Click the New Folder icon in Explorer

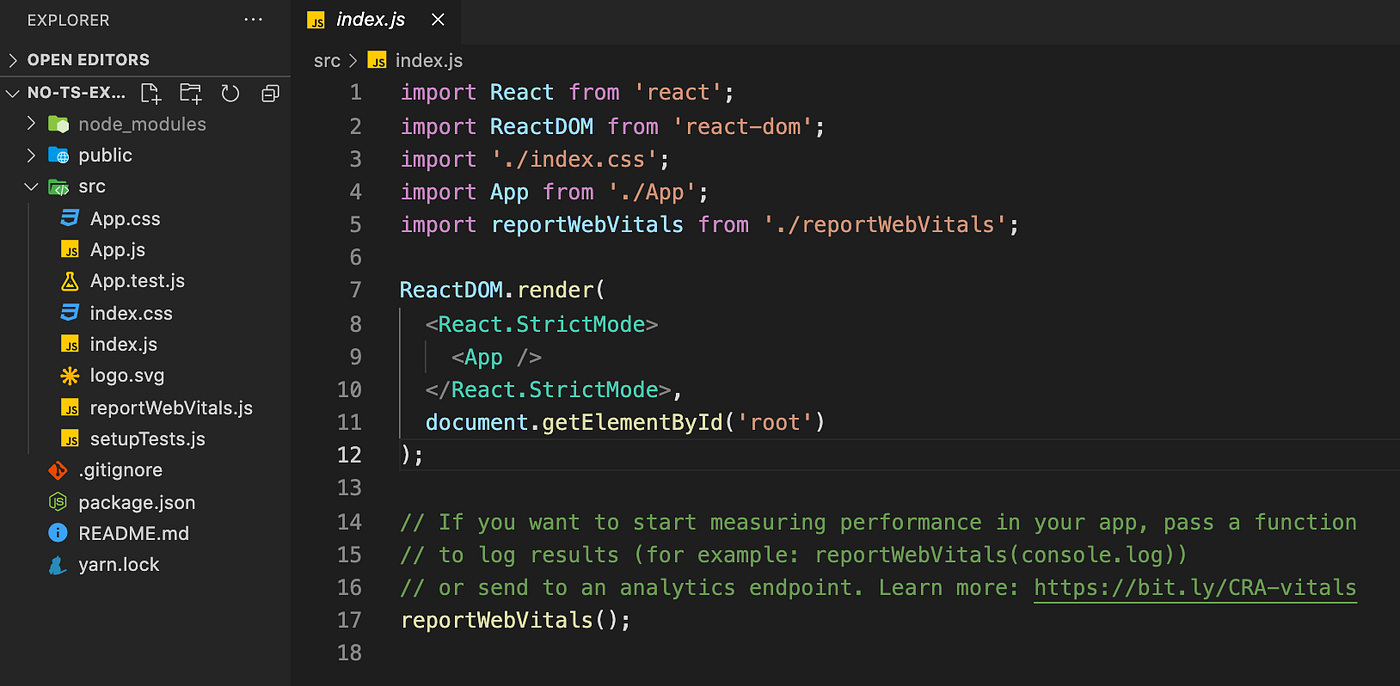(x=190, y=93)
